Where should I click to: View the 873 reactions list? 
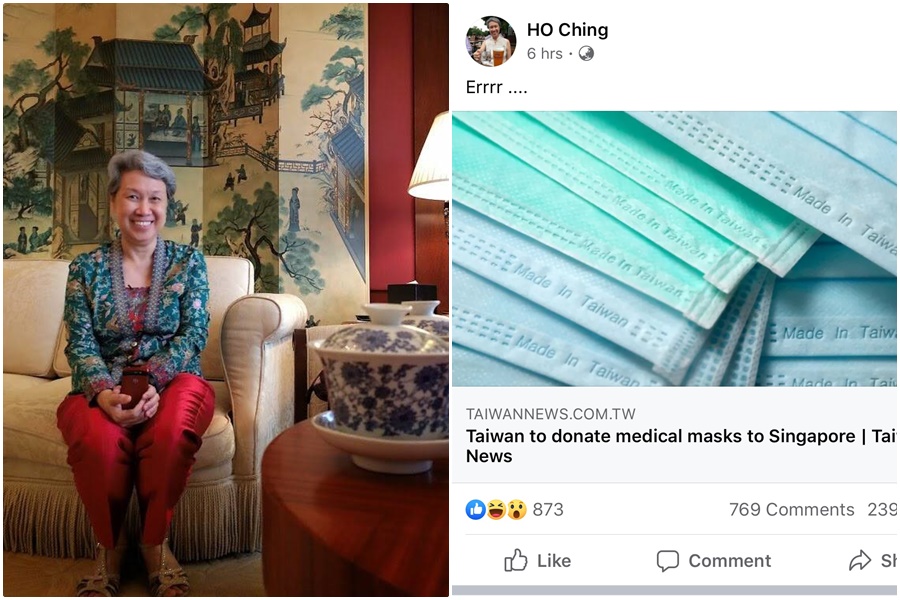tap(548, 509)
